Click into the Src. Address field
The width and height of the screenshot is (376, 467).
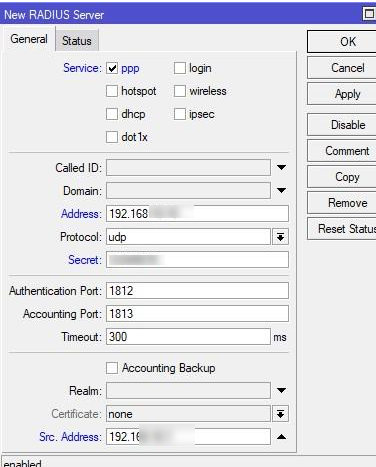tap(188, 437)
